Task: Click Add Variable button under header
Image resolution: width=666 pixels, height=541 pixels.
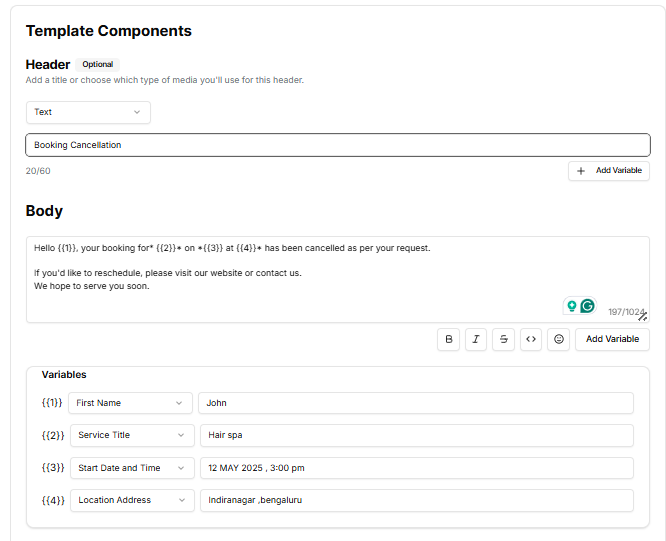Action: coord(609,171)
